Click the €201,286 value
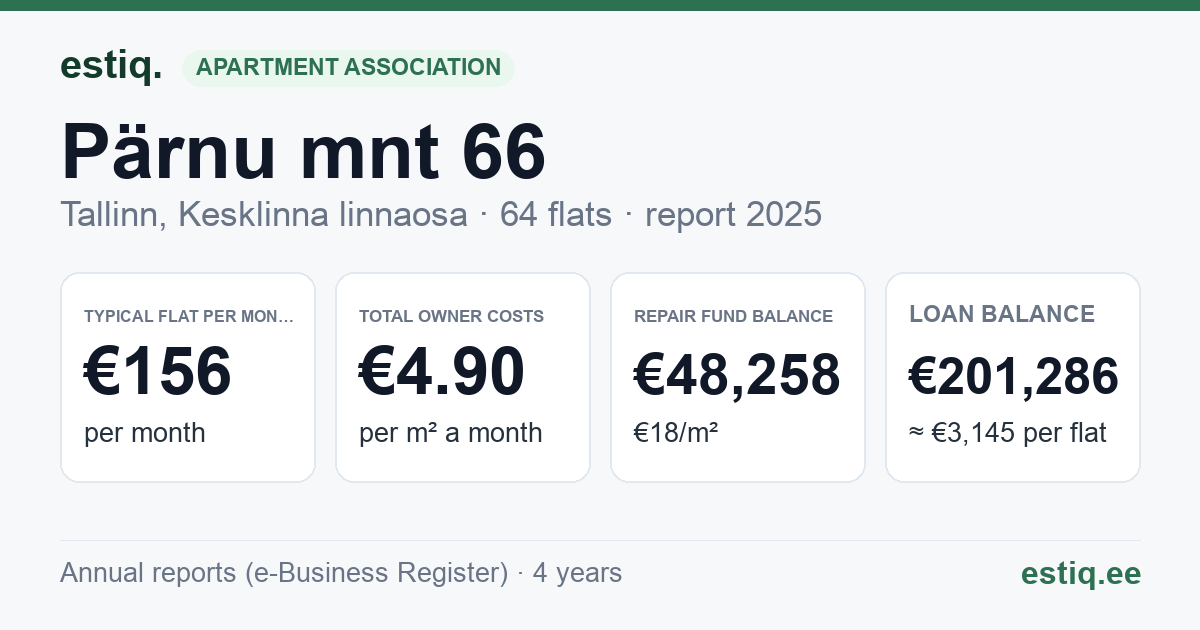This screenshot has height=630, width=1200. click(1014, 376)
